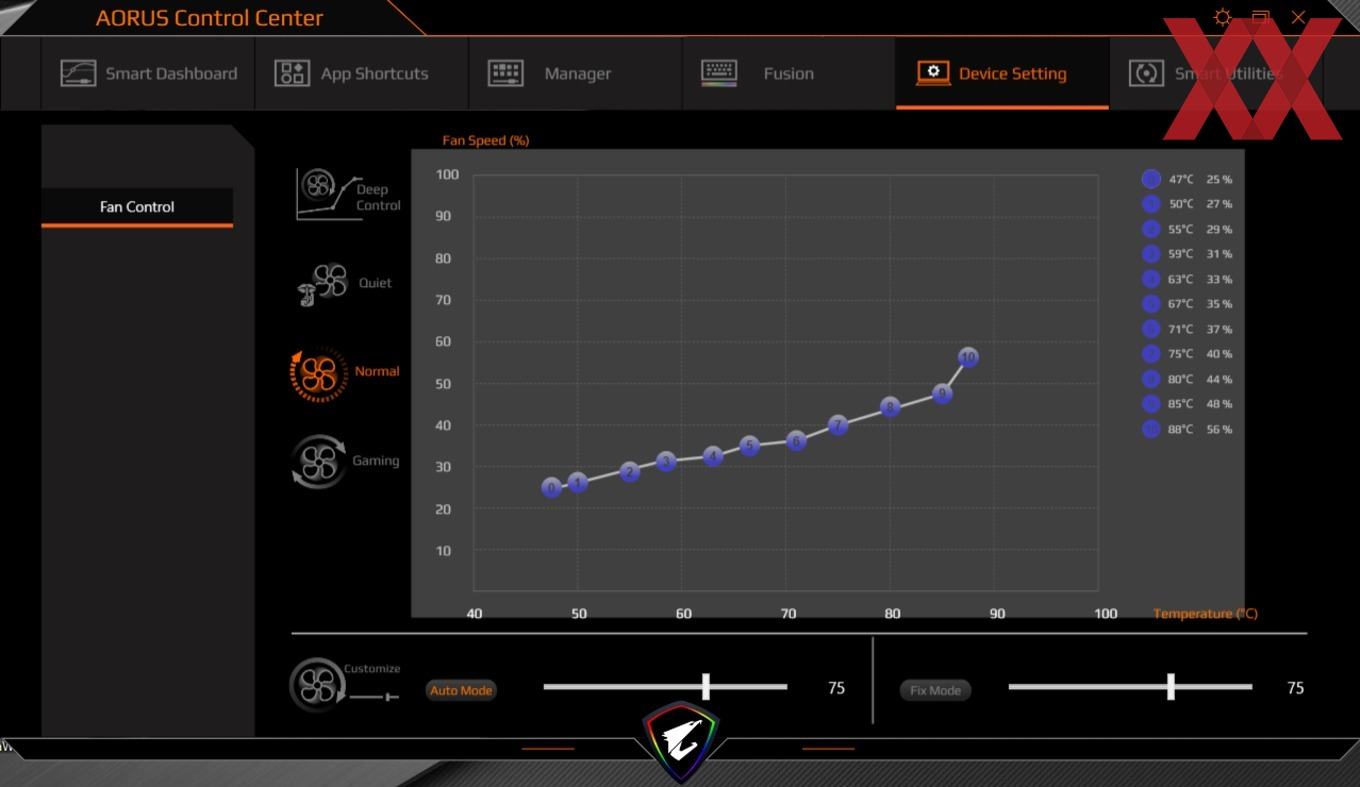Enable Fix Mode
This screenshot has width=1360, height=787.
(x=935, y=690)
